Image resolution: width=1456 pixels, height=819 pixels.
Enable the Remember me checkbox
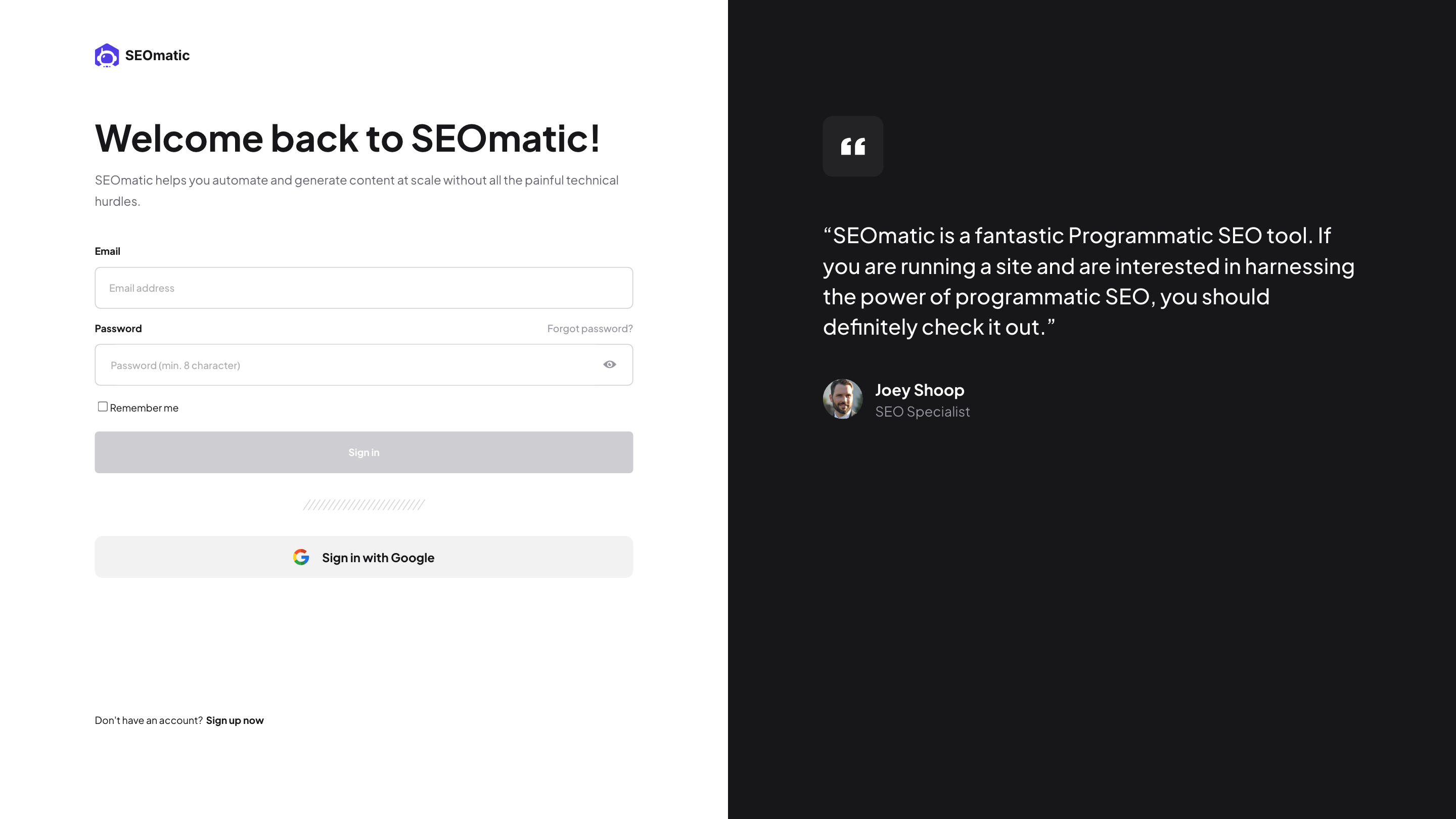(x=102, y=406)
